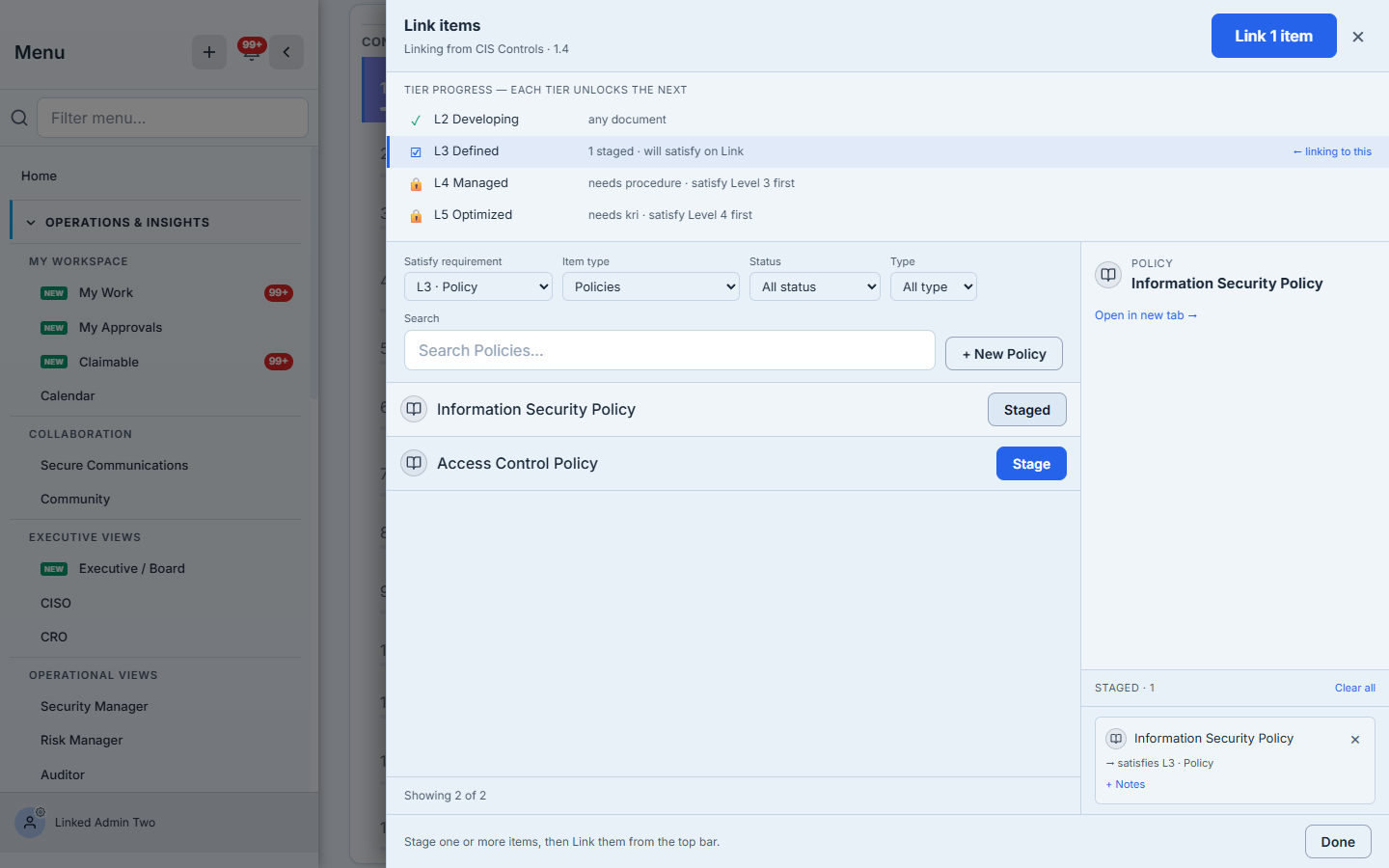Select the L5 Optimized tier row

[887, 215]
